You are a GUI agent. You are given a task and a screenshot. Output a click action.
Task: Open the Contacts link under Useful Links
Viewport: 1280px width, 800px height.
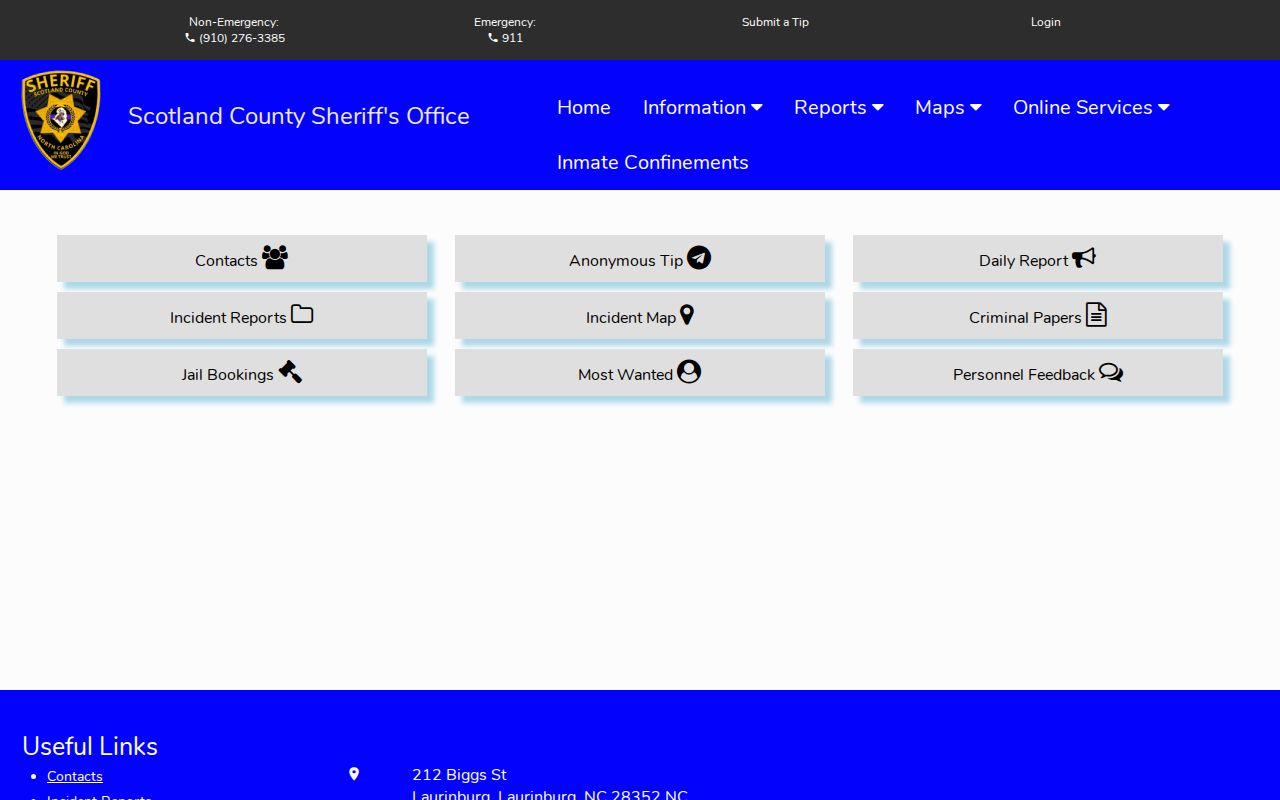[75, 776]
